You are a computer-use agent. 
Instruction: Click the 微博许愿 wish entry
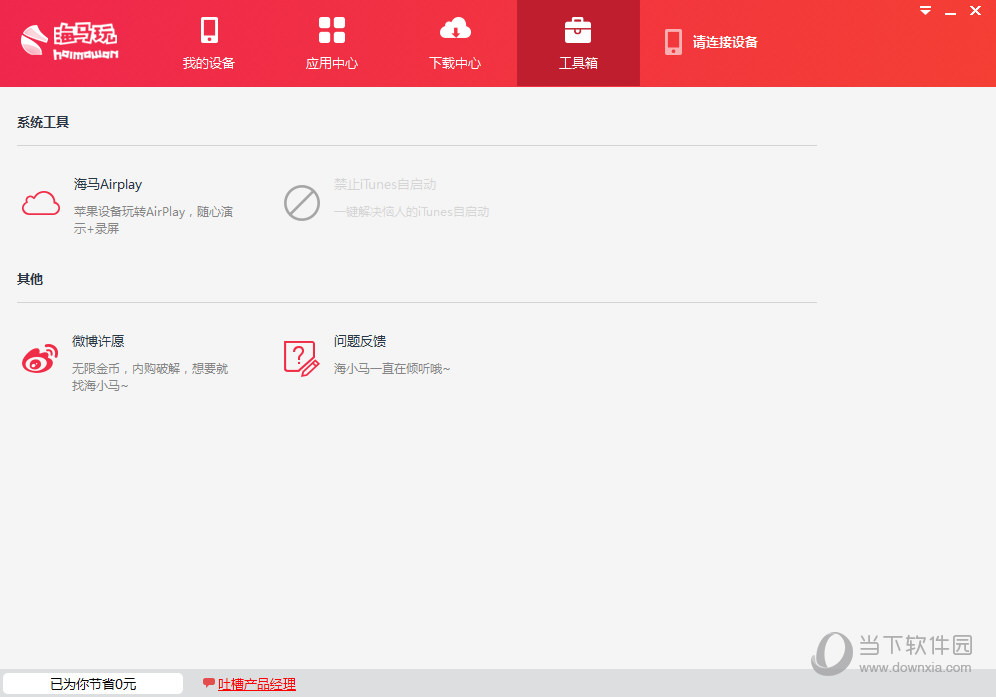tap(97, 341)
